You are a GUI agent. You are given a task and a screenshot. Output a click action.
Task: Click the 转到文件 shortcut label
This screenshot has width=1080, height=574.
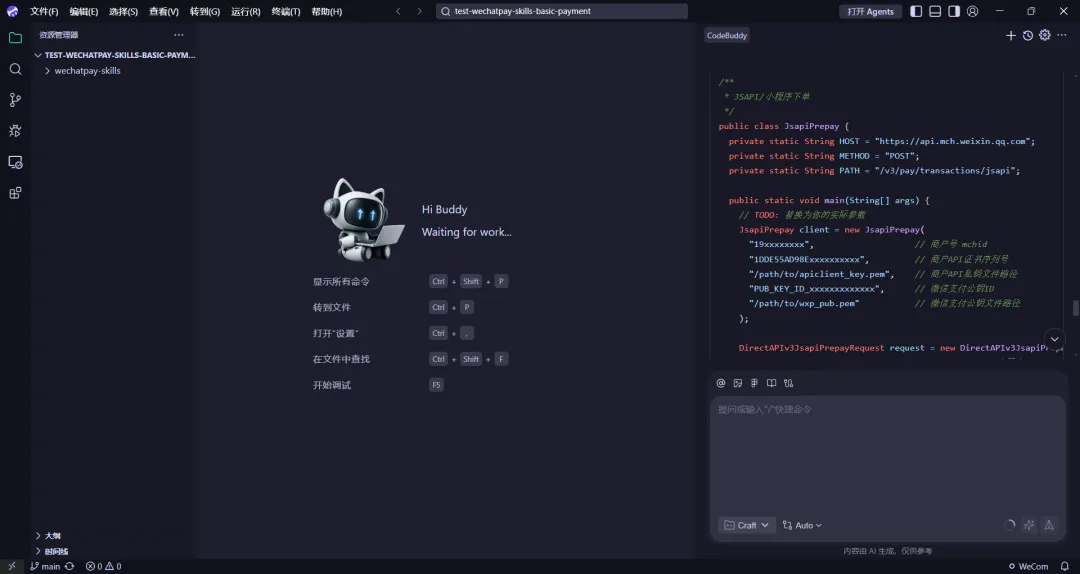(x=332, y=307)
